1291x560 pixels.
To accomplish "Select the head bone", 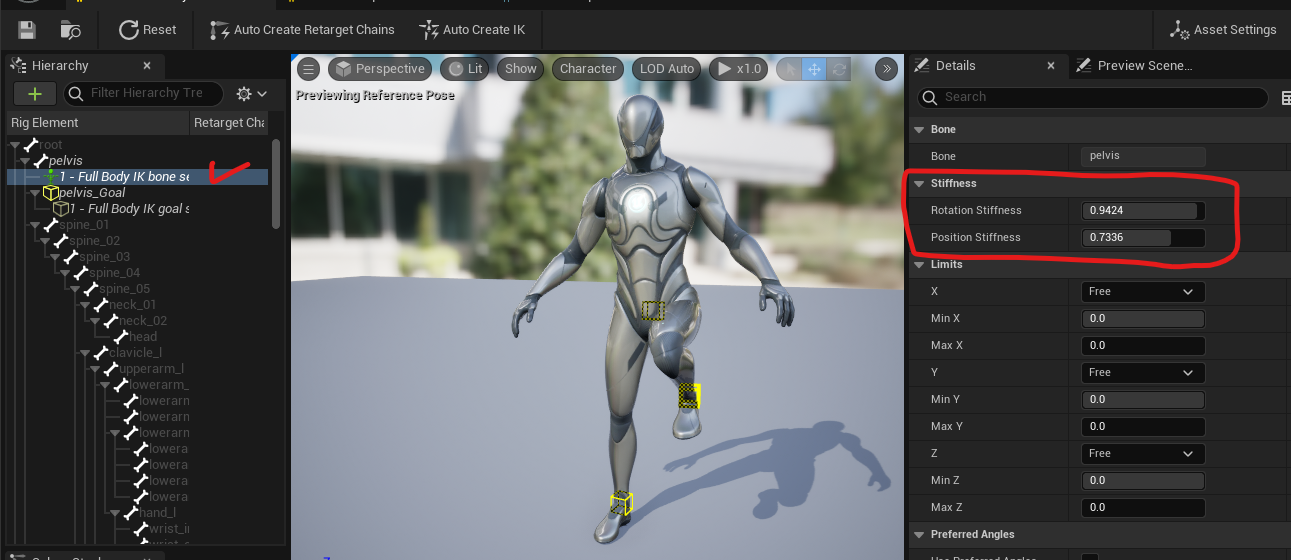I will click(142, 336).
